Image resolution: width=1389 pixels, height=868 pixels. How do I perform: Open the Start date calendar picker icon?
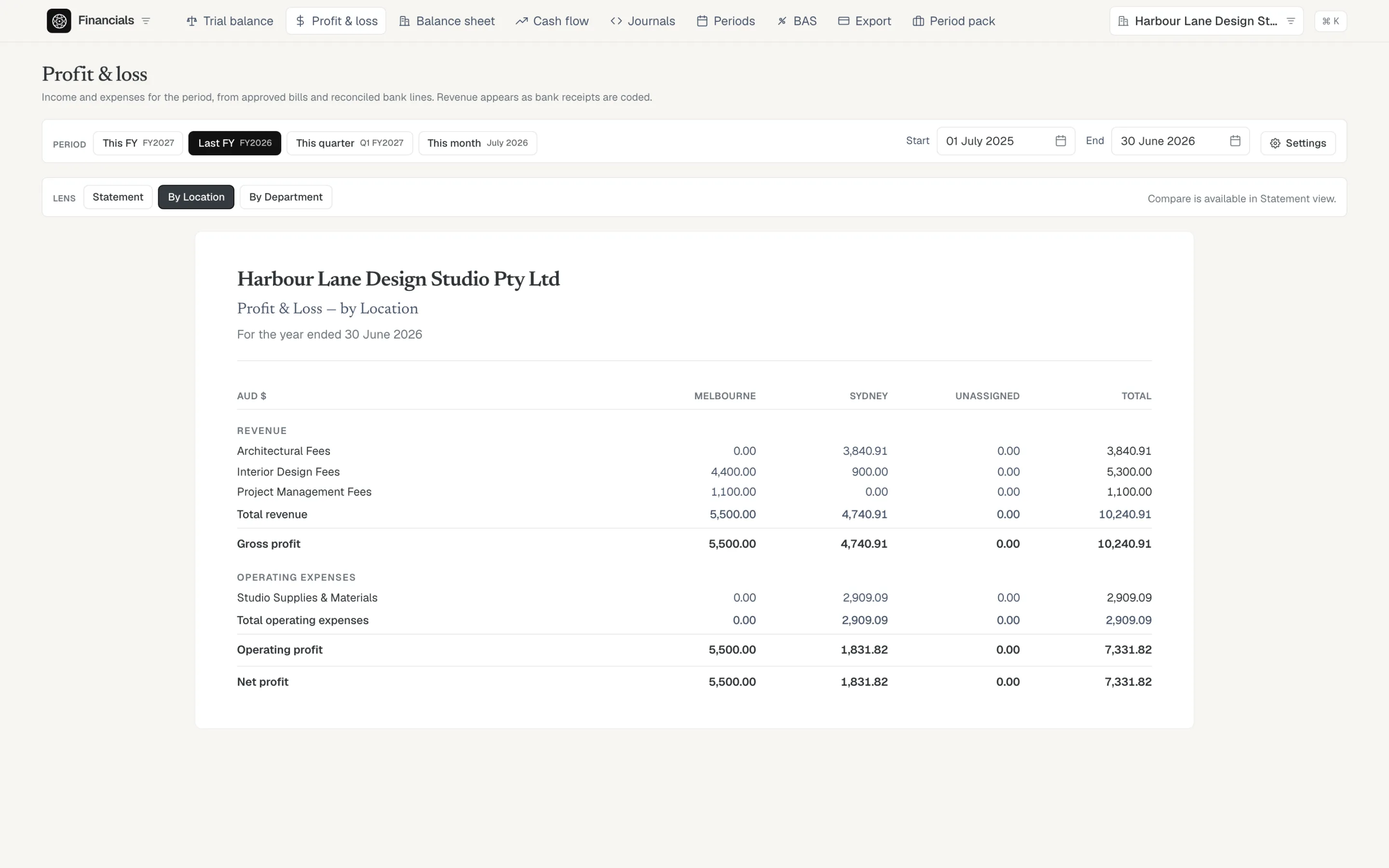coord(1061,141)
